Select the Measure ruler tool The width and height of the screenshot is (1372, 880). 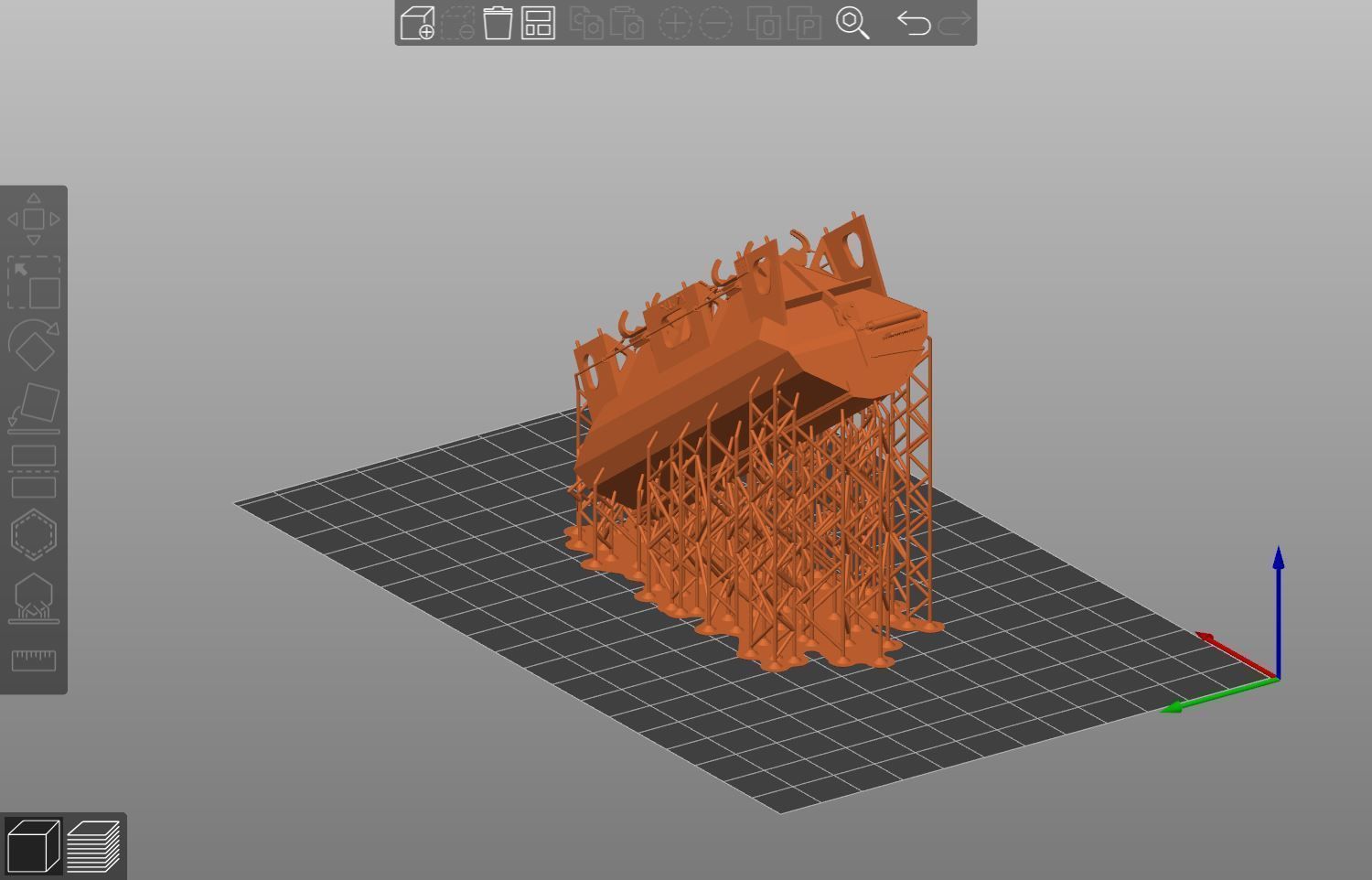point(34,660)
